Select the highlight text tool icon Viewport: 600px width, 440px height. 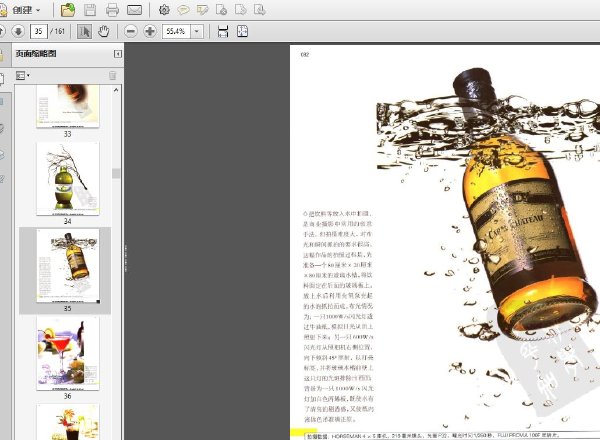202,10
